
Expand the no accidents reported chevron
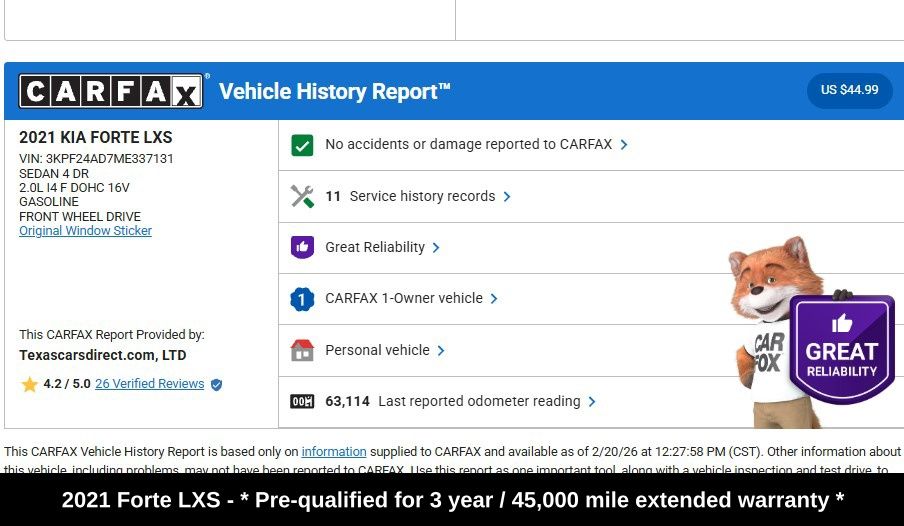(624, 145)
